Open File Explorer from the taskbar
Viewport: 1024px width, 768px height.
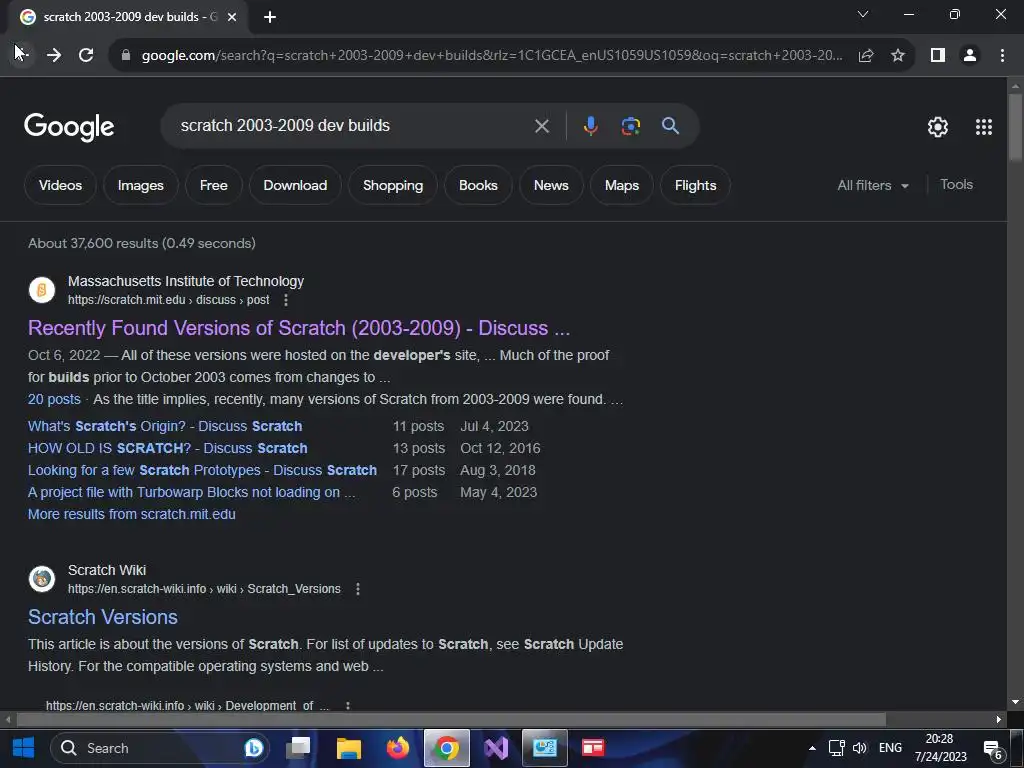[349, 748]
